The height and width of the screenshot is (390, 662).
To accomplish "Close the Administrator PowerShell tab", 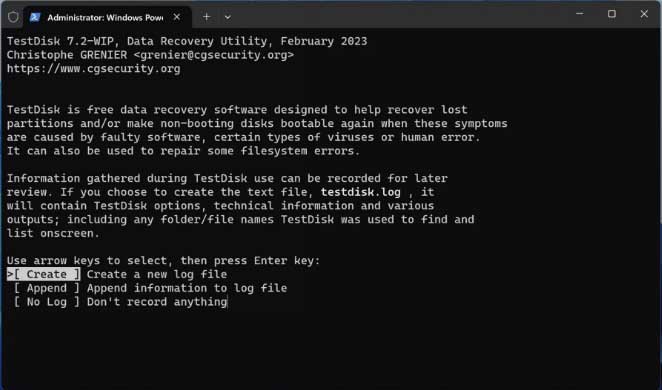I will click(x=177, y=17).
